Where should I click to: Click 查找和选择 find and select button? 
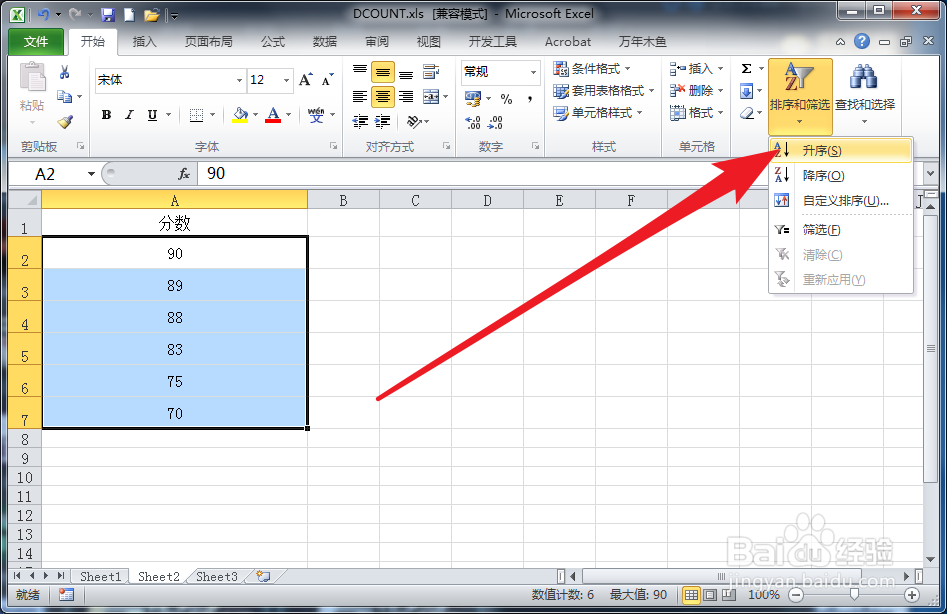865,95
